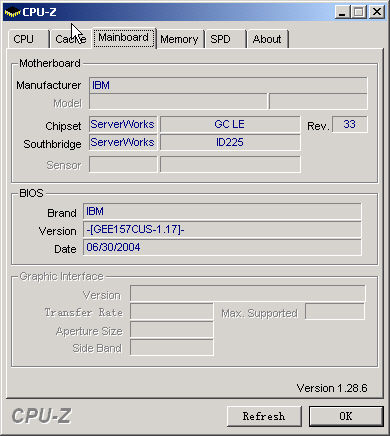Select the Mainboard tab
The image size is (390, 436).
[x=124, y=38]
